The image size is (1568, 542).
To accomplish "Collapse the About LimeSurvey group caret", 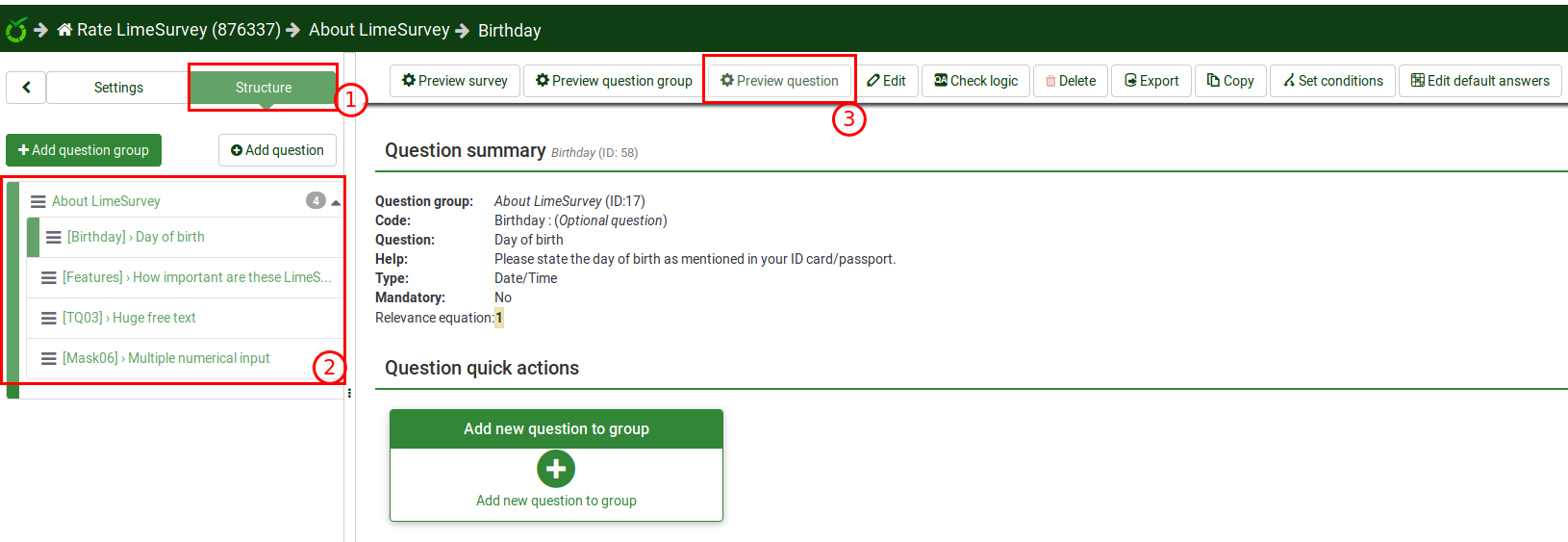I will [x=336, y=202].
